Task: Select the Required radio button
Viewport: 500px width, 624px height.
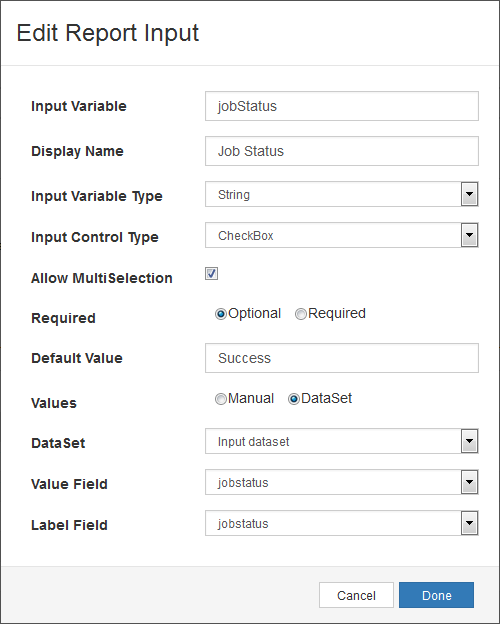Action: 301,314
